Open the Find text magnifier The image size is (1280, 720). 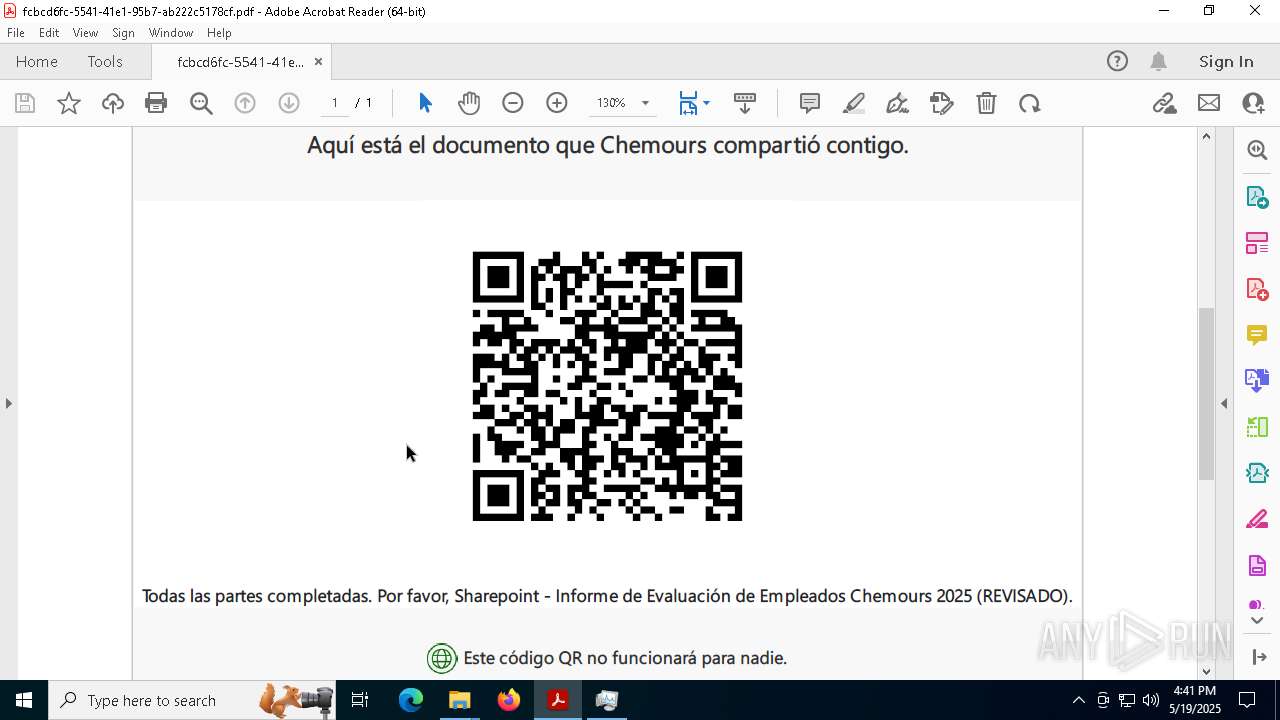pos(201,103)
